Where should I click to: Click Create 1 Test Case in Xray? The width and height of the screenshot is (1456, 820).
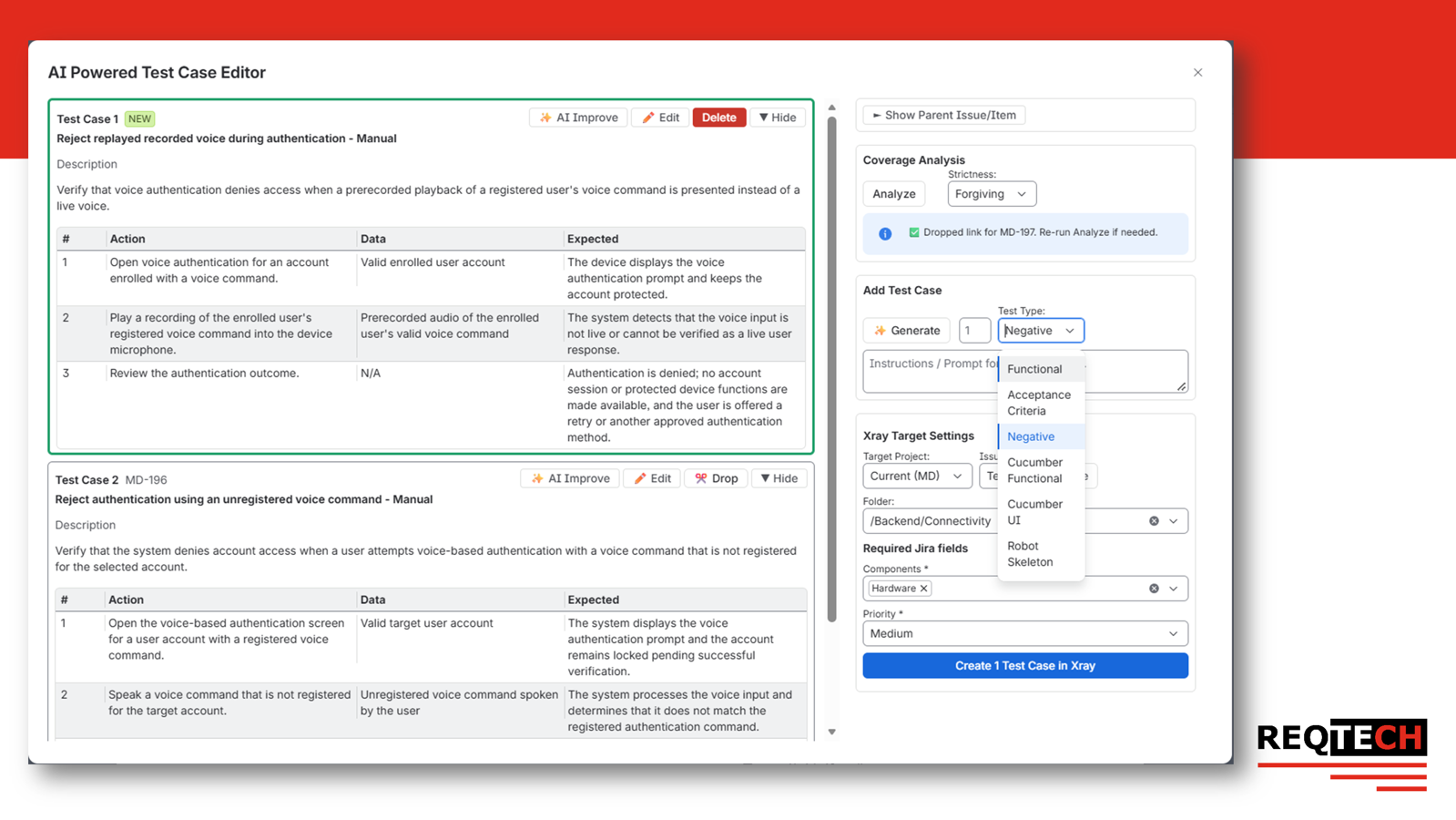click(1025, 666)
